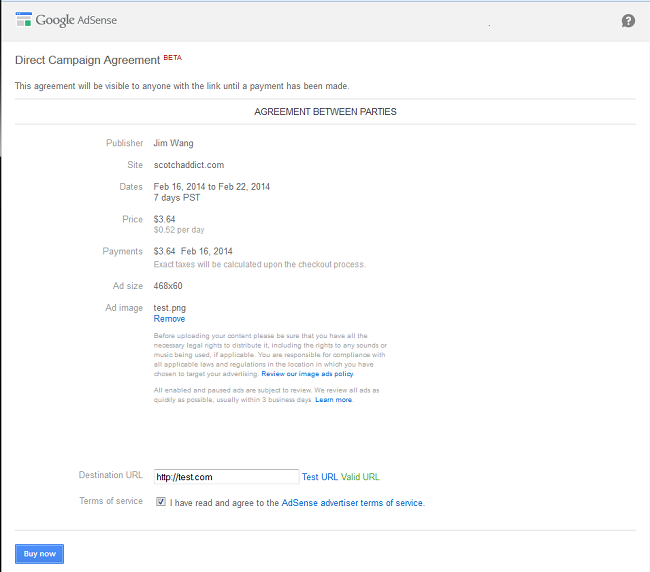The width and height of the screenshot is (650, 572).
Task: Select the Valid URL status text
Action: 360,477
